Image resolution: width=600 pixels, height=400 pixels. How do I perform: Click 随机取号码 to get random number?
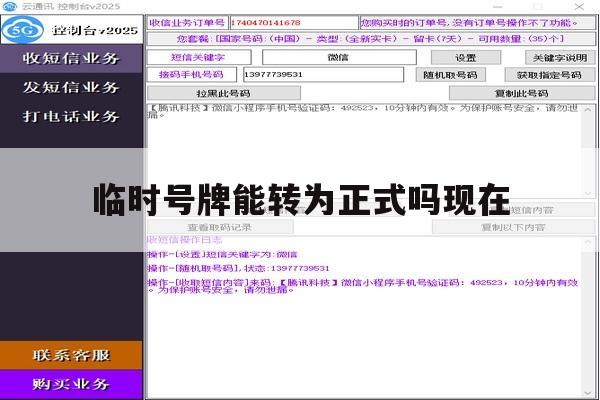[x=451, y=75]
